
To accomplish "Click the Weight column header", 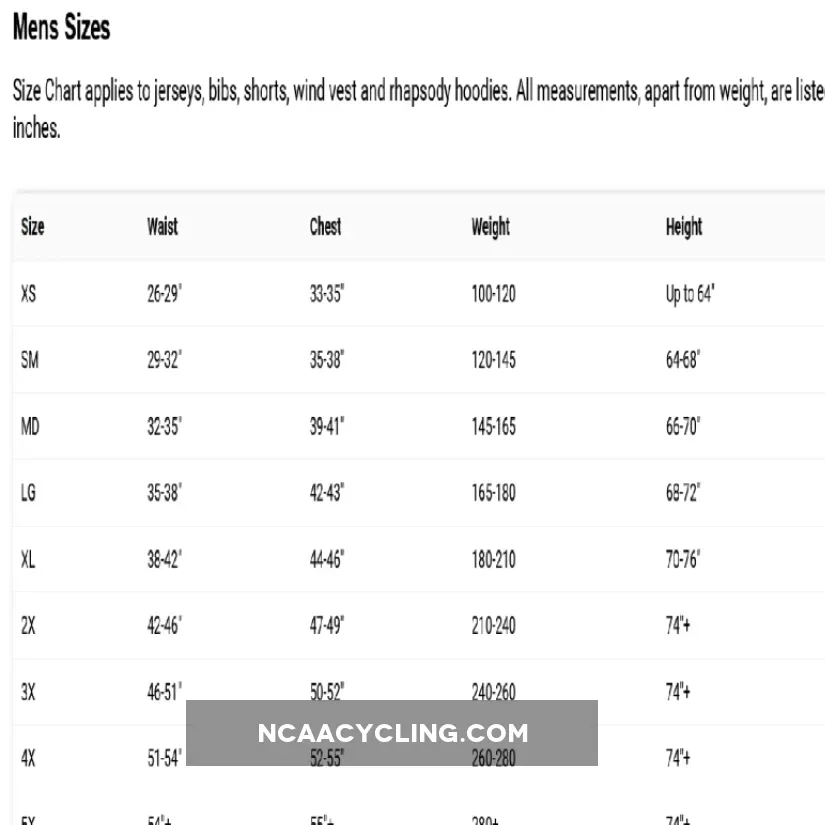I will pos(490,227).
